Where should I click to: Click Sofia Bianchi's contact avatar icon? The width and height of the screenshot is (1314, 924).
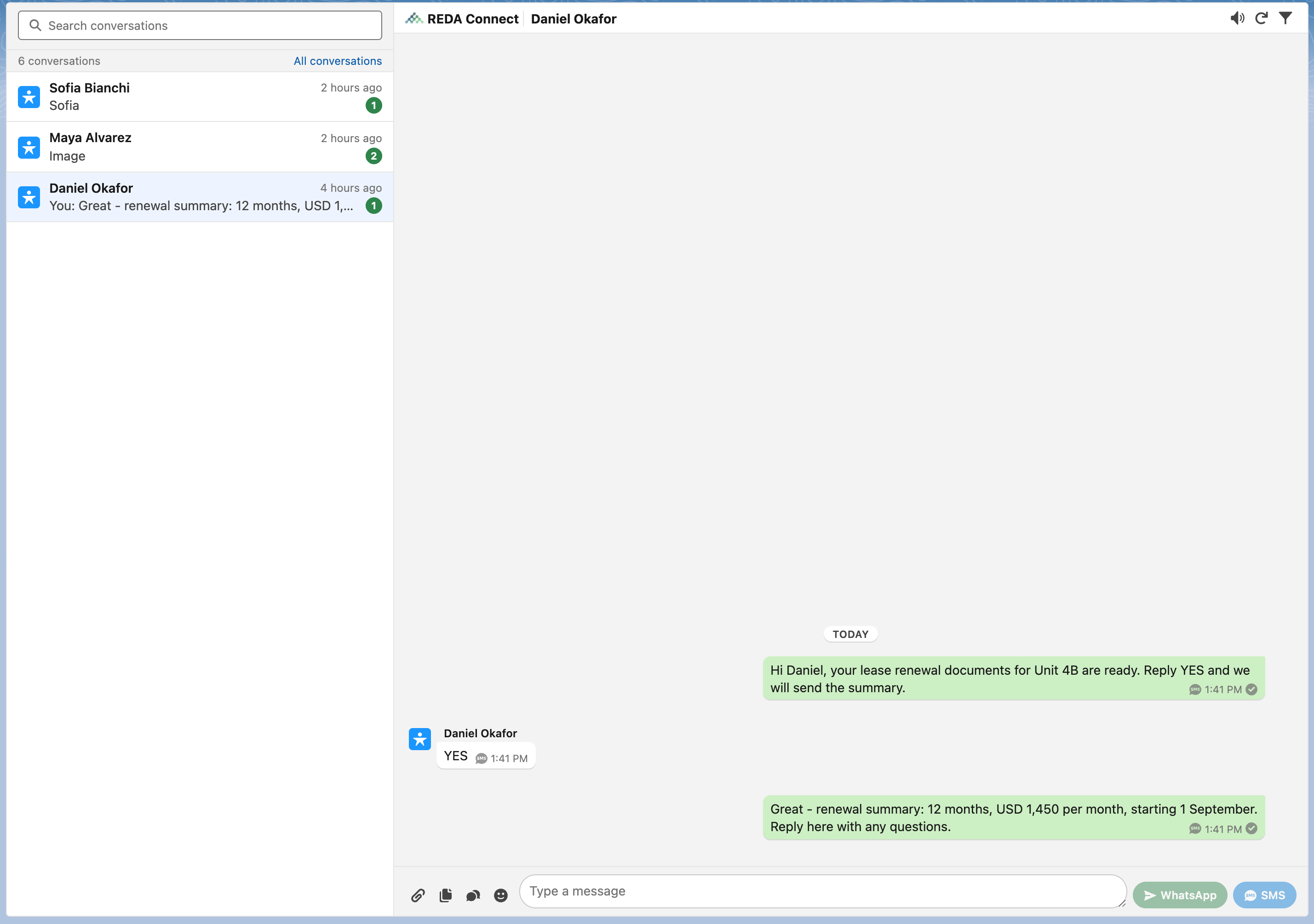coord(29,97)
